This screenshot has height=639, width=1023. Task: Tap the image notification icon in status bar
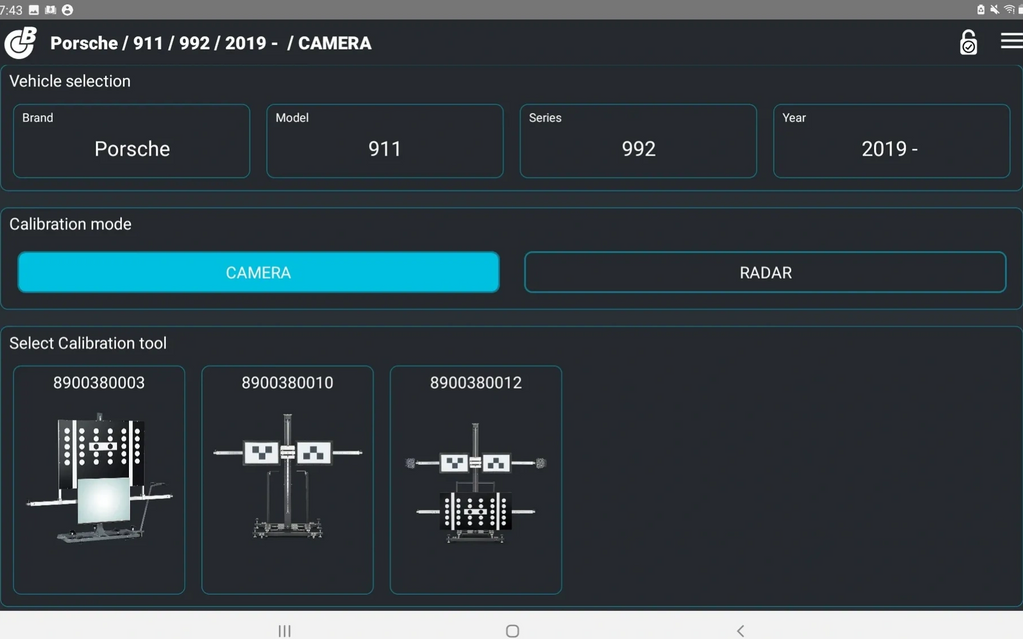pos(34,10)
